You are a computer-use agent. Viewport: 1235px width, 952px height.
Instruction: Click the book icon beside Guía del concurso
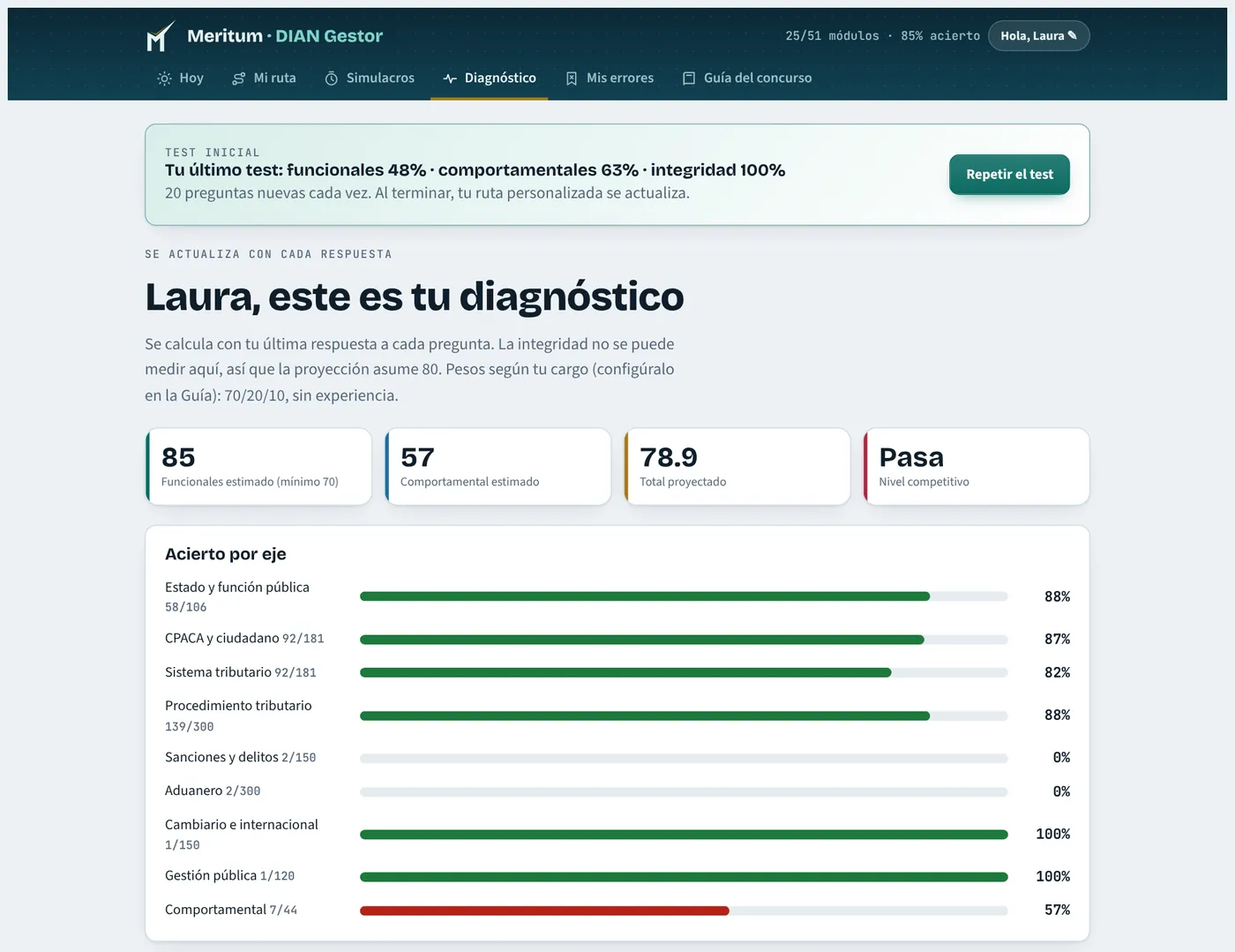[x=689, y=79]
